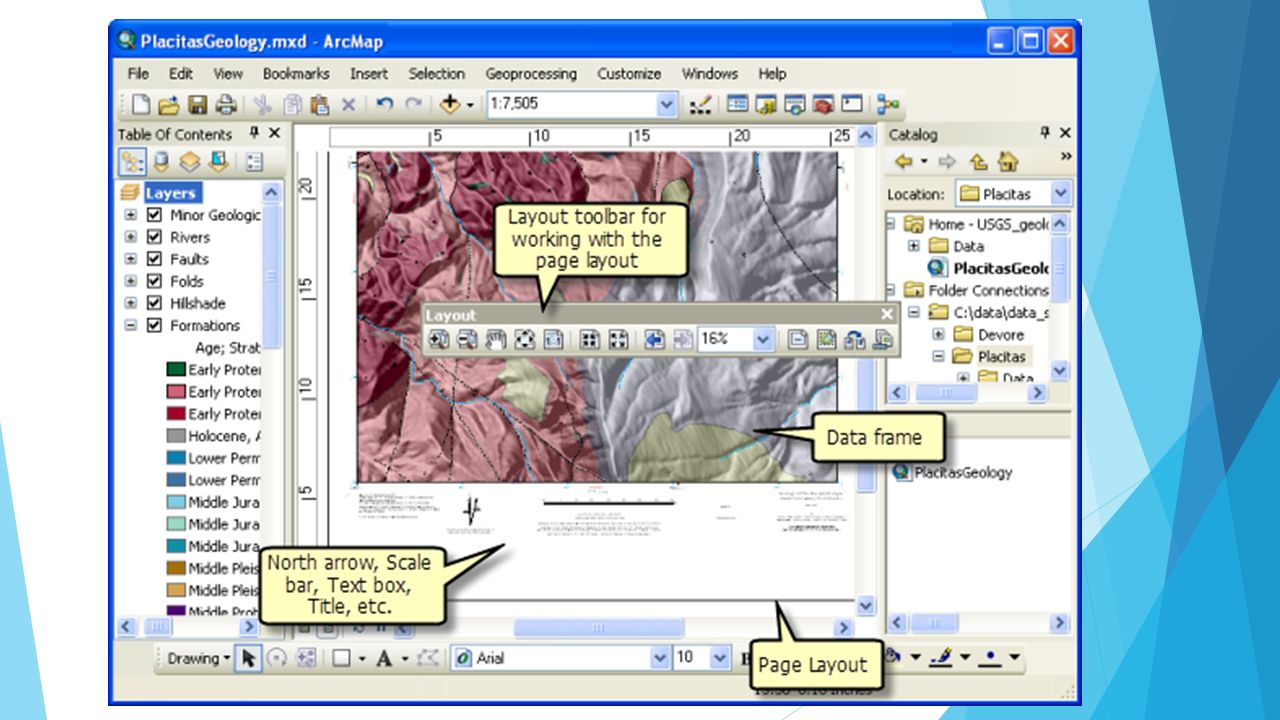Uncheck the Rivers layer checkbox
Screen dimensions: 1280x720
[x=154, y=237]
